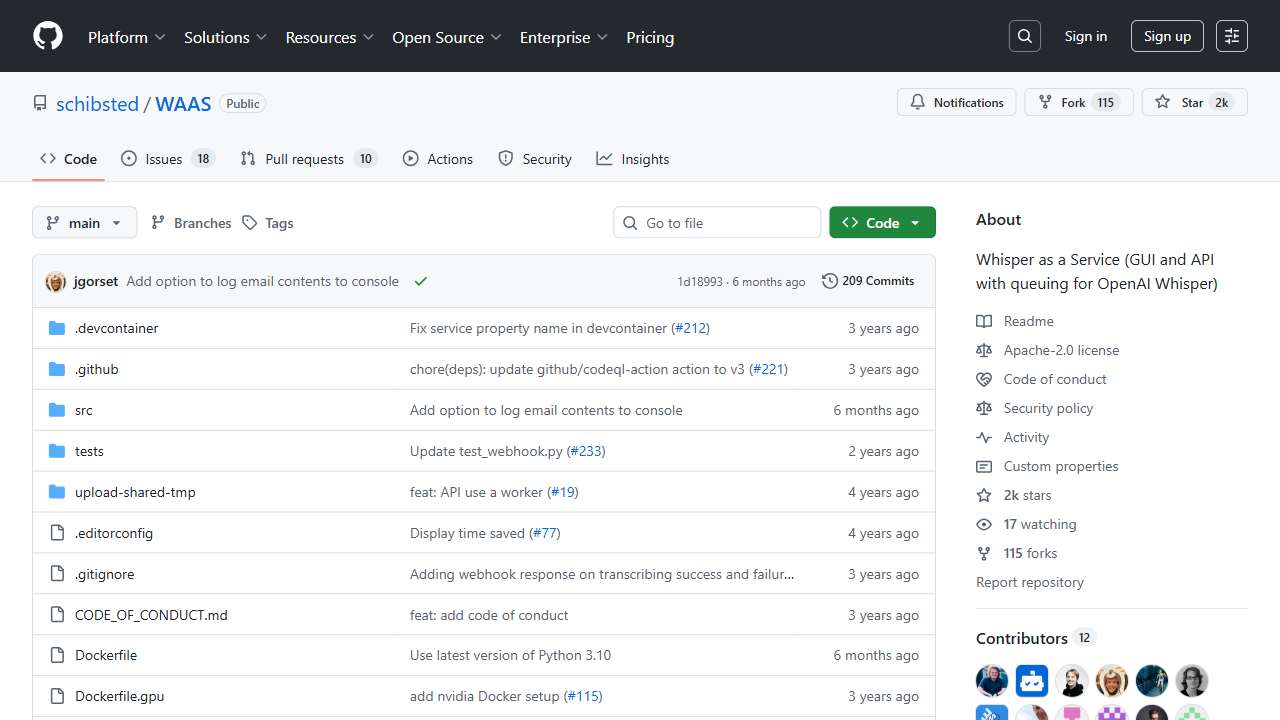
Task: Open search via magnifying glass icon
Action: click(1025, 36)
